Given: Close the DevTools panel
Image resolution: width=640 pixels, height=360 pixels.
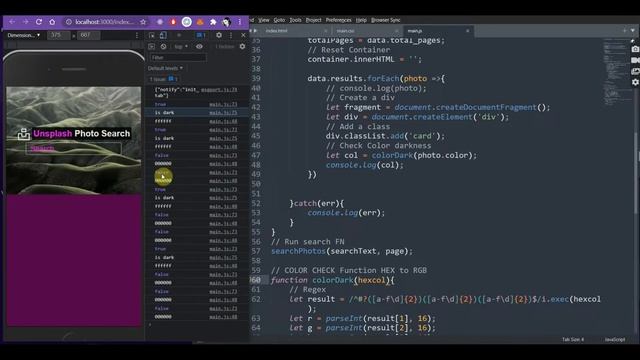Looking at the screenshot, I should pyautogui.click(x=244, y=36).
